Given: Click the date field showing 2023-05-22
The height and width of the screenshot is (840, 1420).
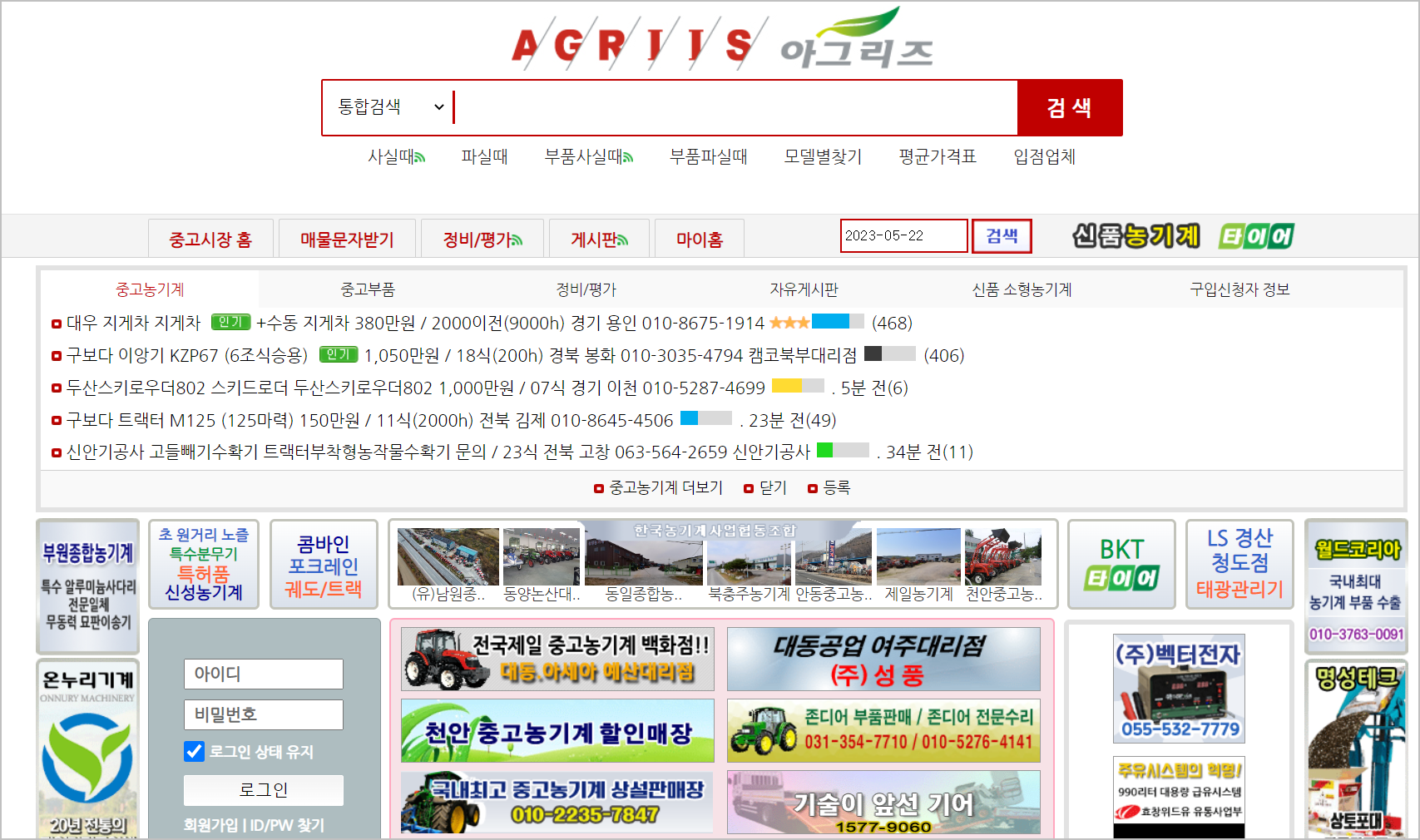Looking at the screenshot, I should coord(904,235).
